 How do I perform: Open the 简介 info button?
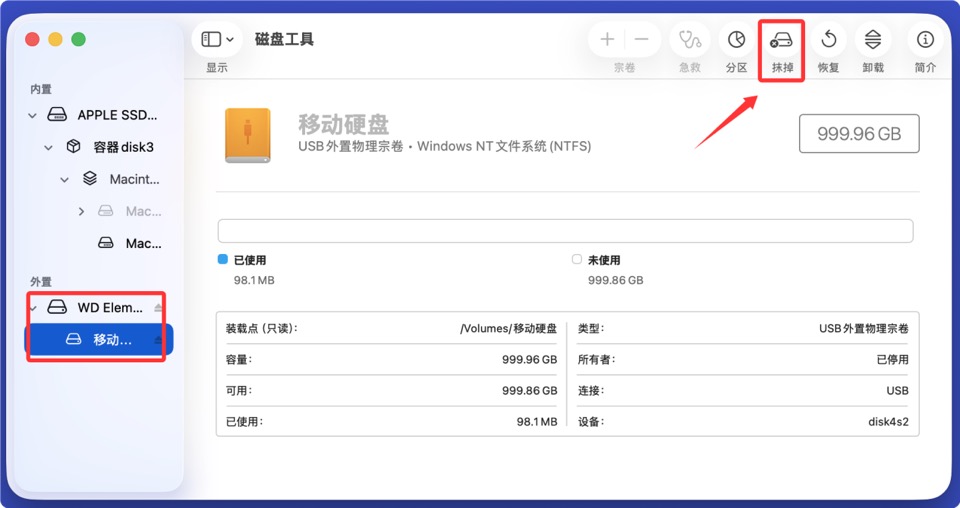click(925, 40)
